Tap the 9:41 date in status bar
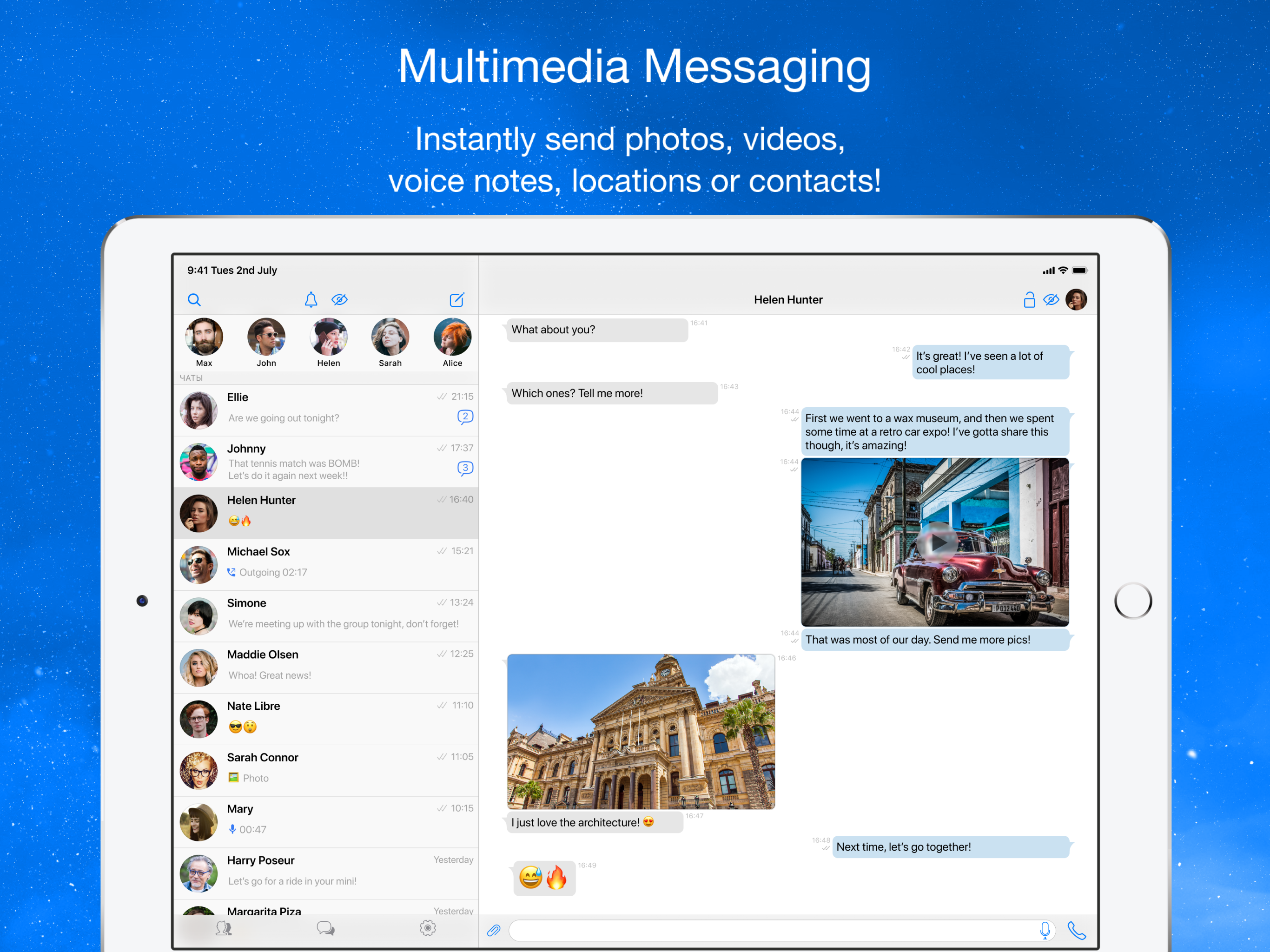 point(232,270)
